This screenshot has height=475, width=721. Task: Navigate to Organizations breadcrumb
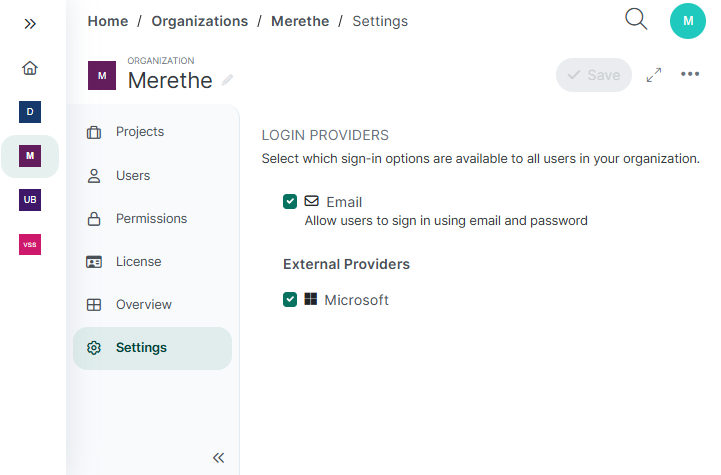tap(200, 21)
